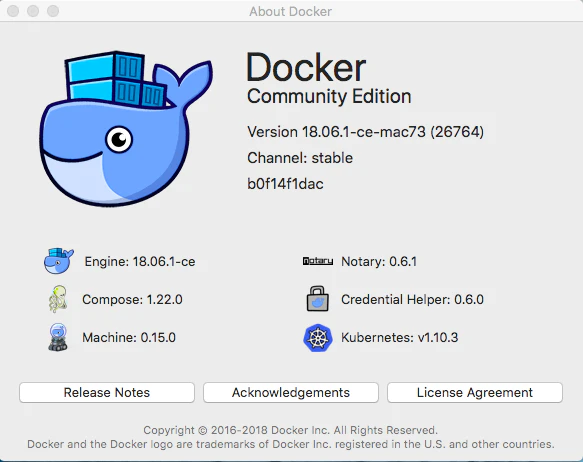This screenshot has width=583, height=462.
Task: Close the About Docker window
Action: point(13,11)
